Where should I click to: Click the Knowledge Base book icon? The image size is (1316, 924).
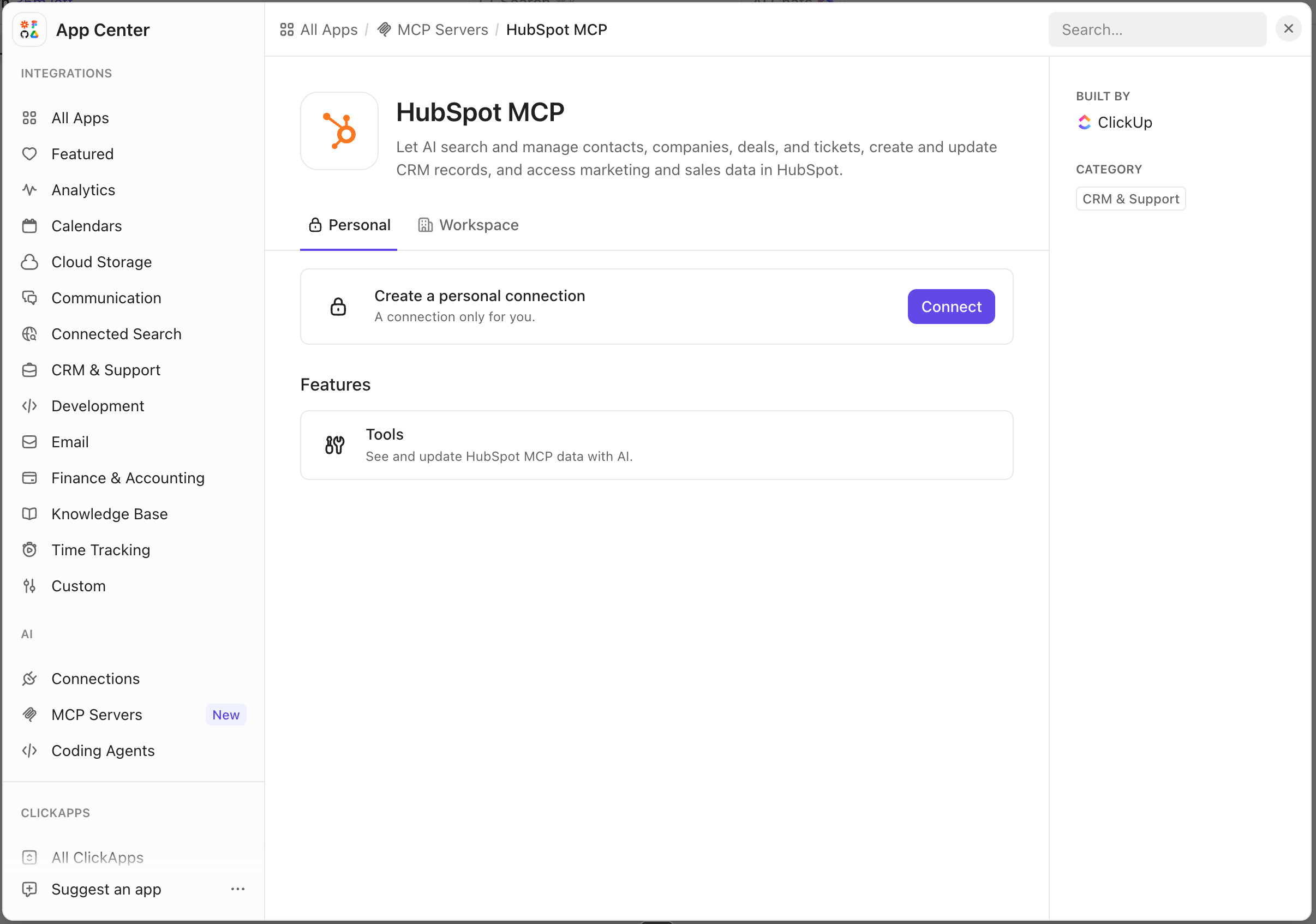click(x=29, y=514)
